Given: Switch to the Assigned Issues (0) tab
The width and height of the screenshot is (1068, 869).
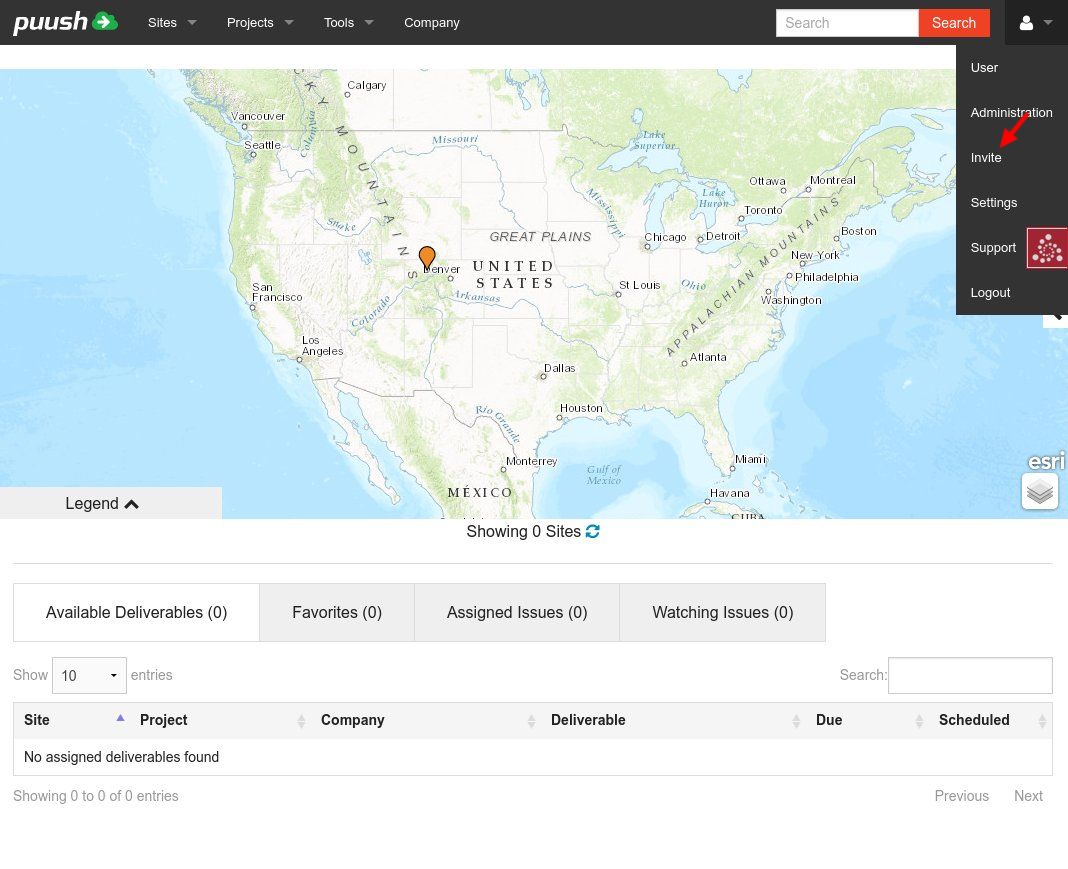Looking at the screenshot, I should tap(517, 612).
